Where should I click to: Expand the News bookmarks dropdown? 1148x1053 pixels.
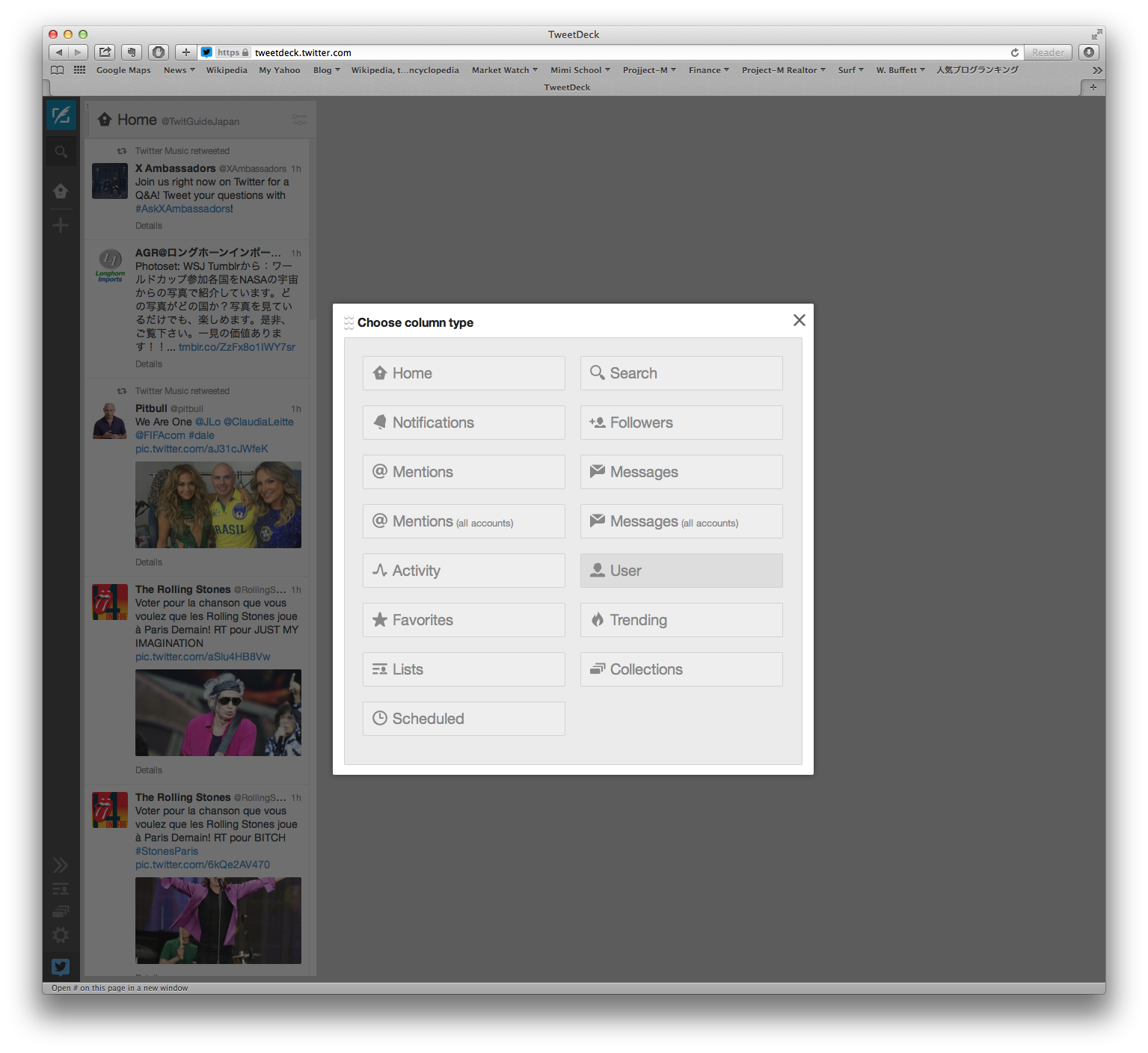tap(179, 70)
